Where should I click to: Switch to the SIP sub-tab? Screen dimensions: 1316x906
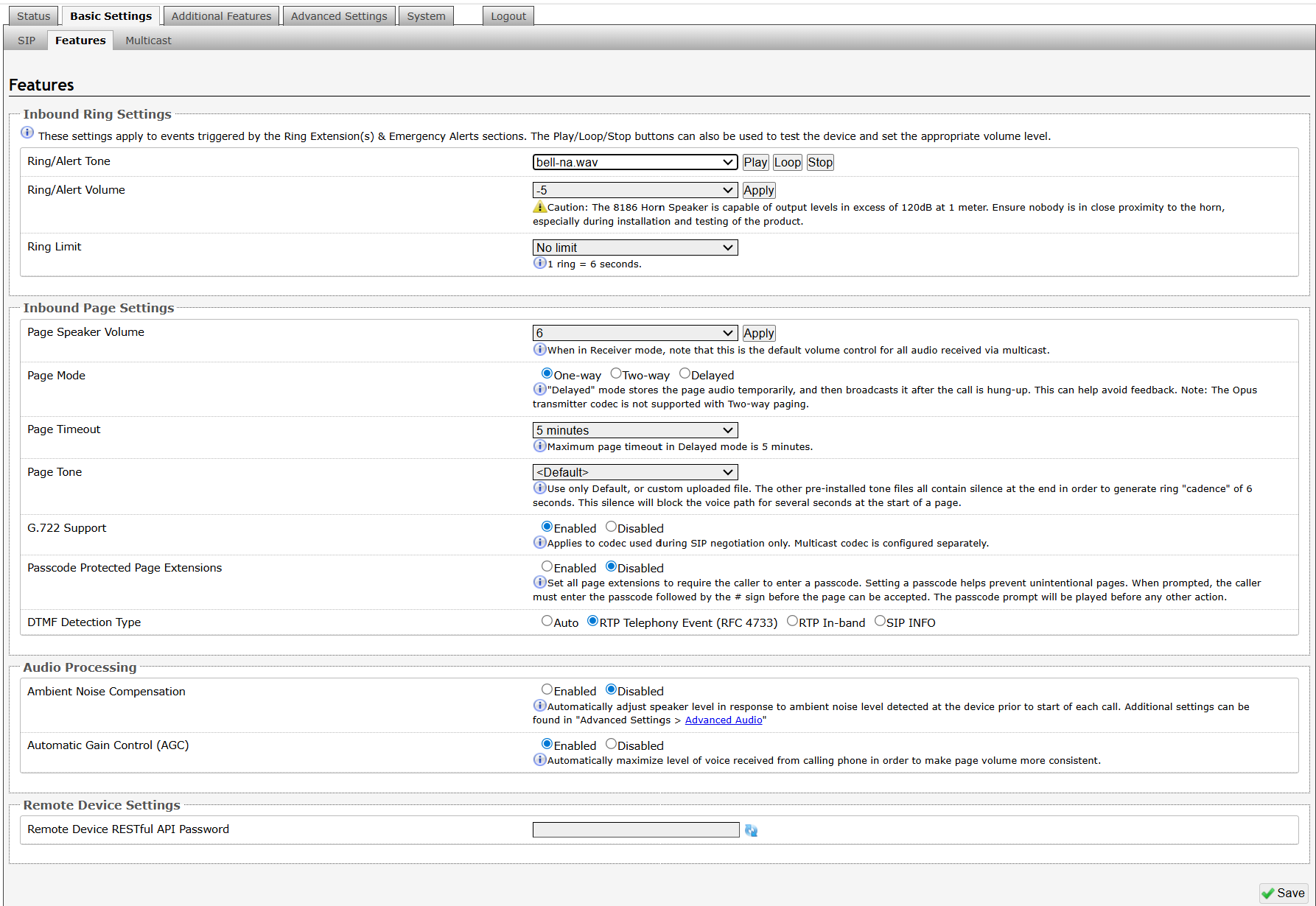pyautogui.click(x=27, y=41)
